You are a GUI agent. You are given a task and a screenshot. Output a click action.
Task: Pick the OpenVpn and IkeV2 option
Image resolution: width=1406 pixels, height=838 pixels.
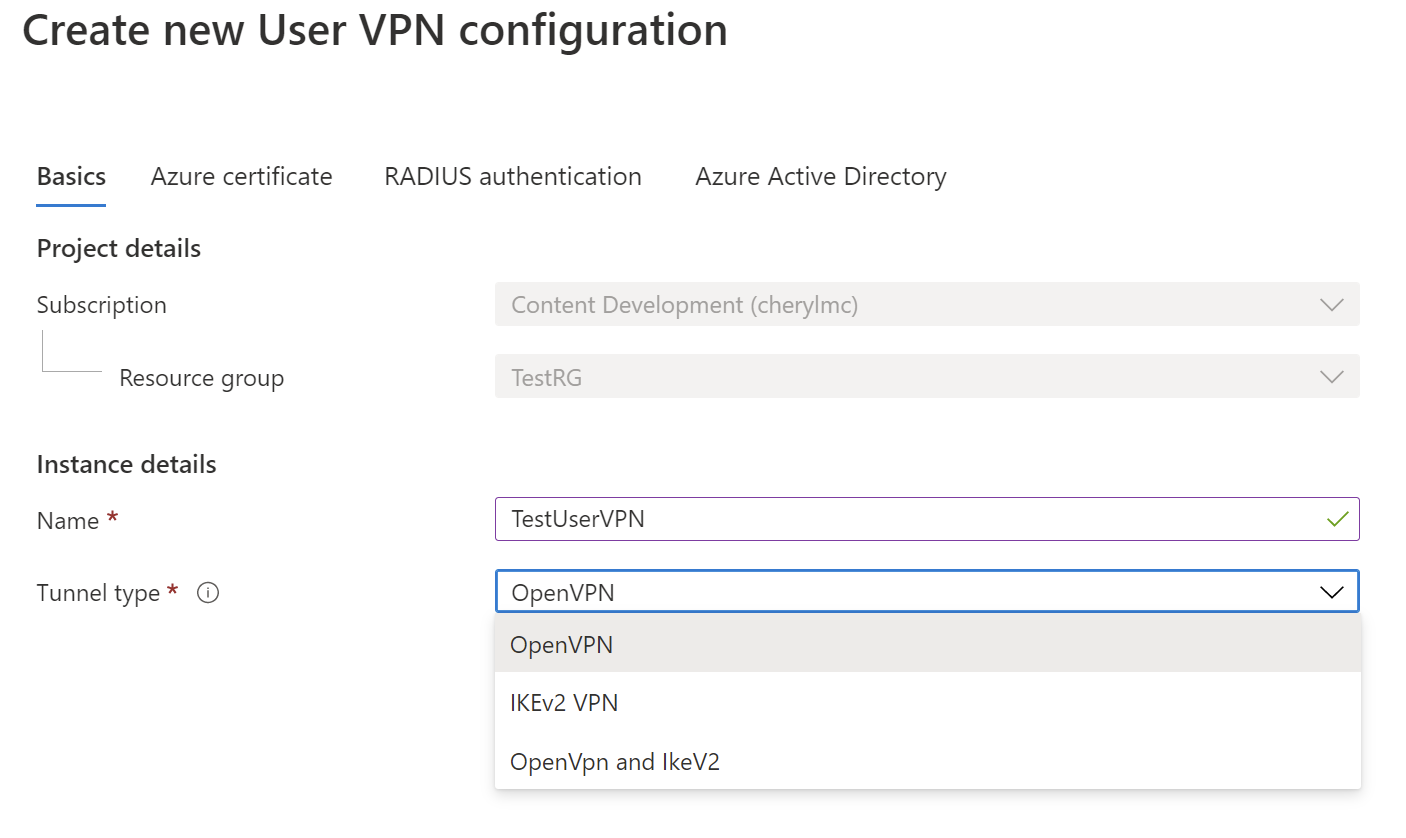[614, 762]
